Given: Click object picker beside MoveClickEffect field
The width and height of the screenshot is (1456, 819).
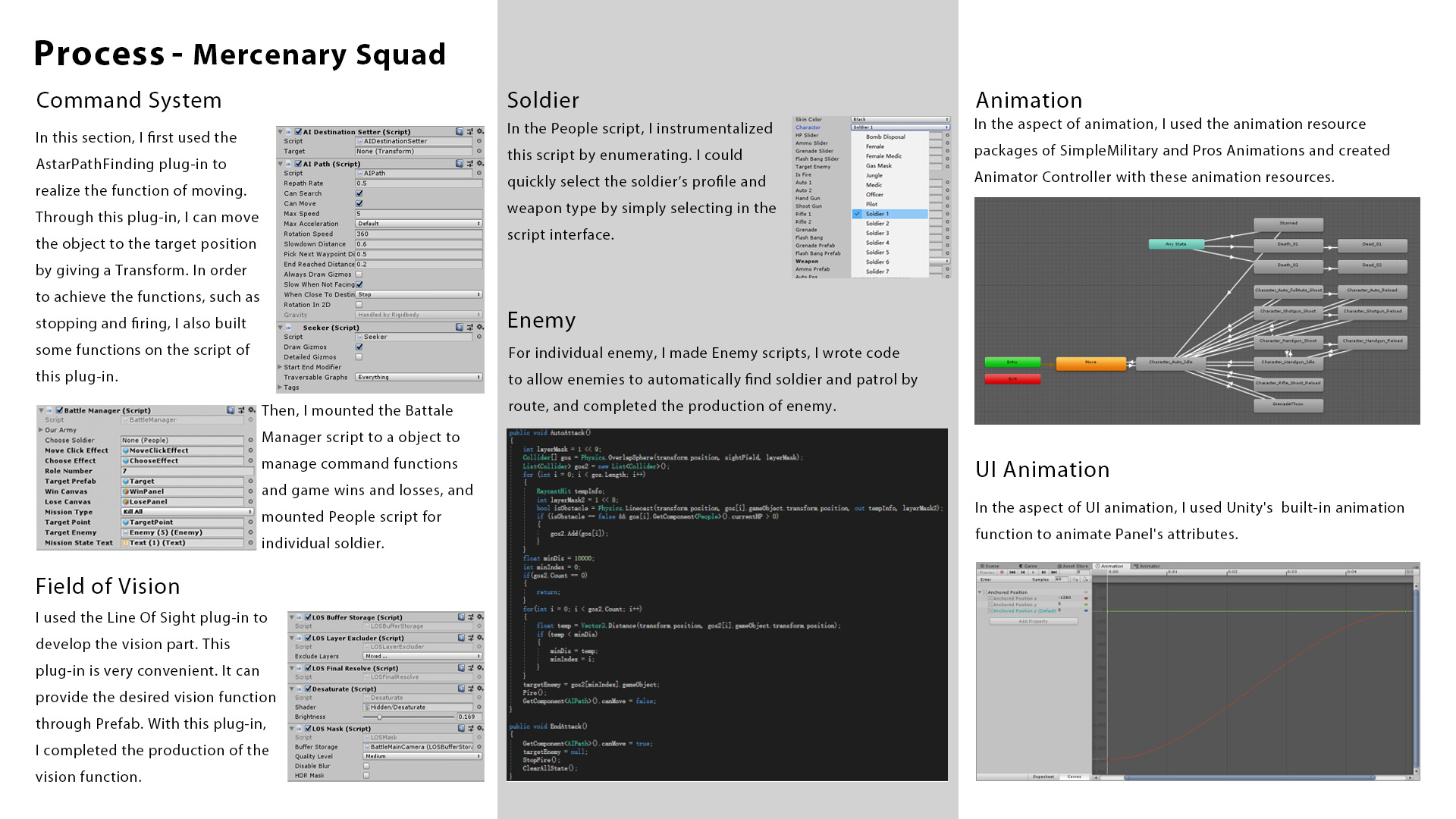Looking at the screenshot, I should point(250,450).
